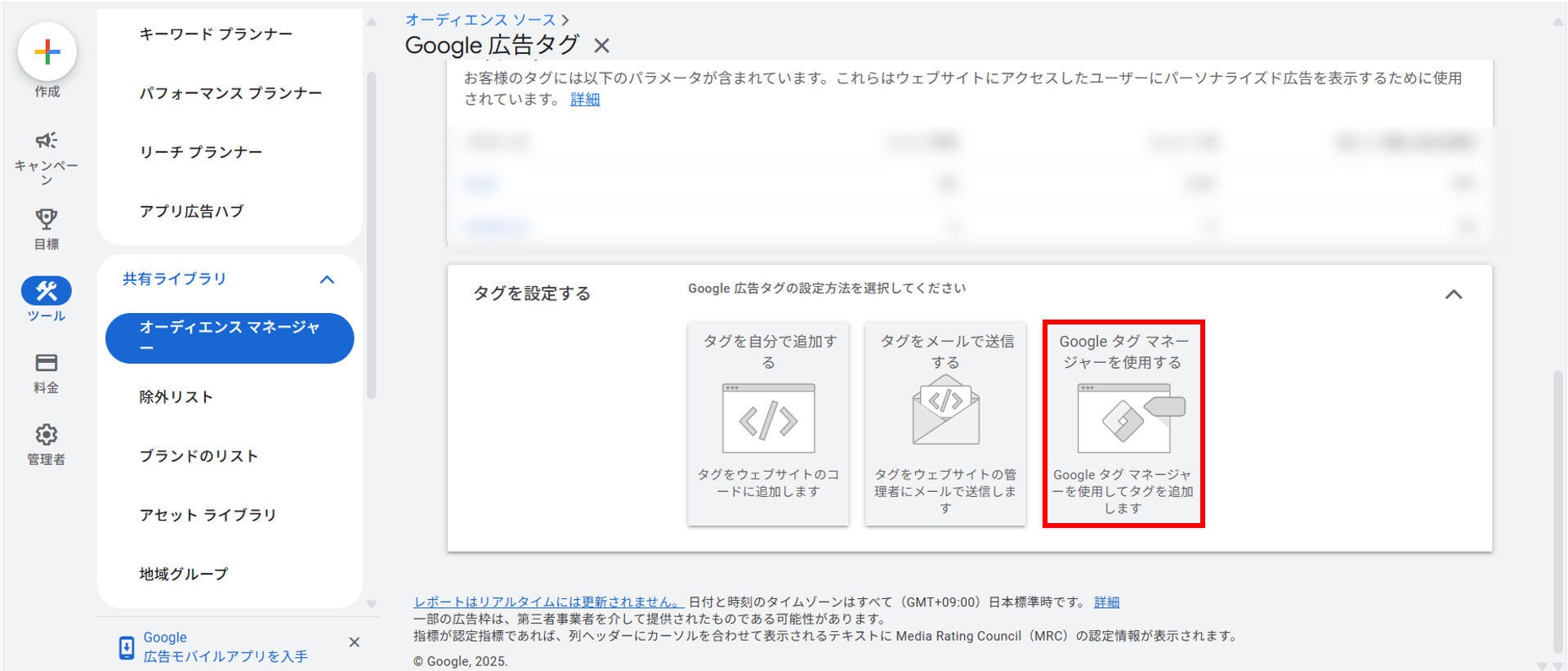Open Goals via trophy icon
The height and width of the screenshot is (671, 1568).
(x=47, y=219)
